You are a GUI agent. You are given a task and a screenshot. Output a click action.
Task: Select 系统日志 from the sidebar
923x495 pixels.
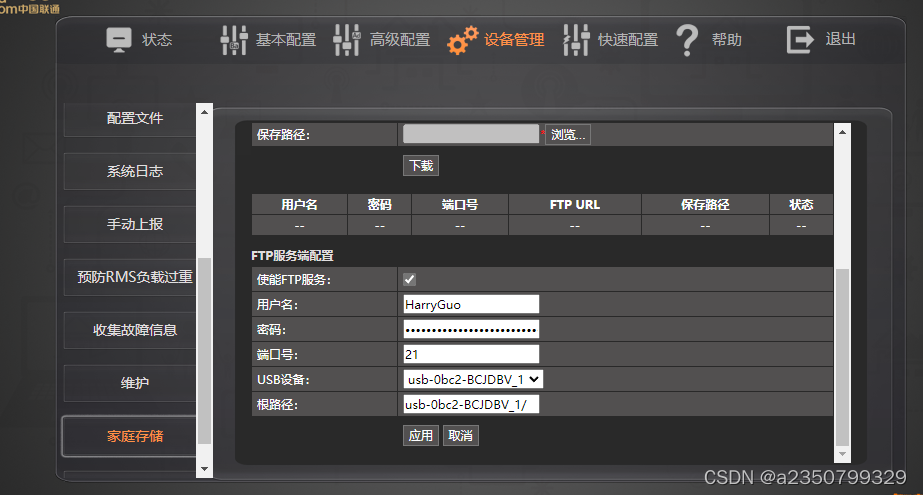pyautogui.click(x=135, y=171)
